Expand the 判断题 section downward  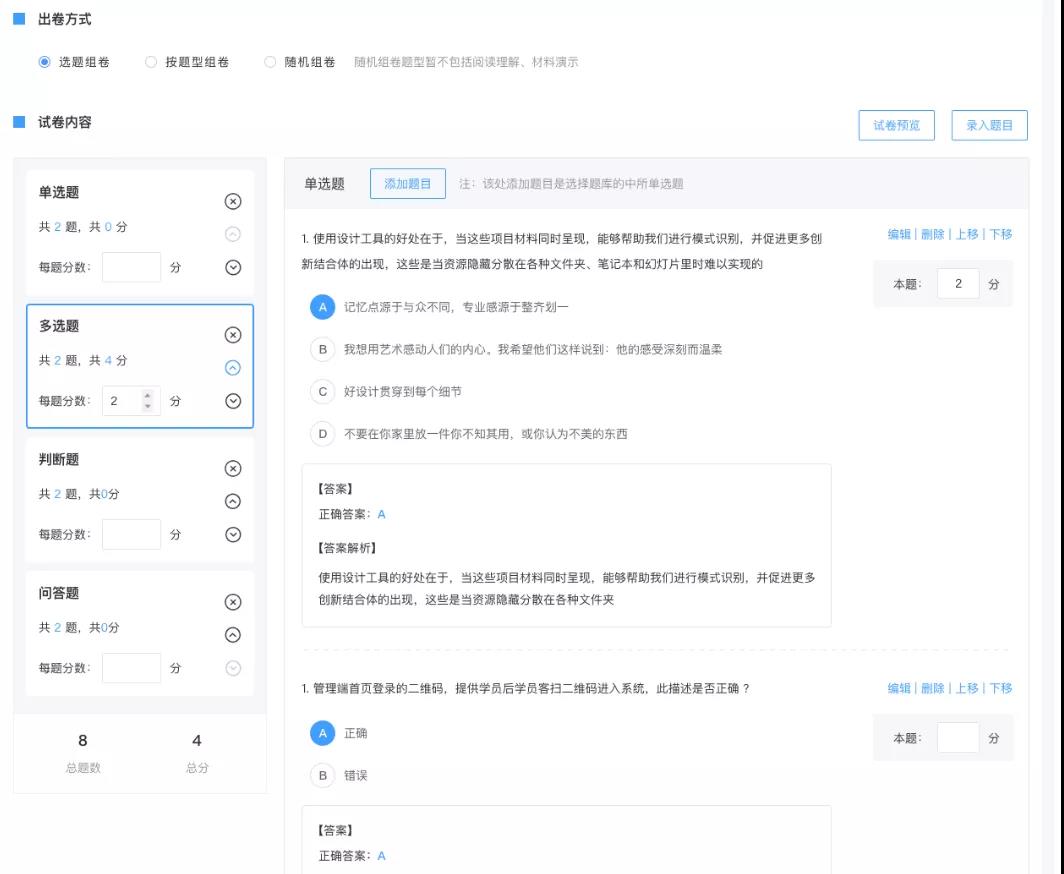[x=232, y=533]
